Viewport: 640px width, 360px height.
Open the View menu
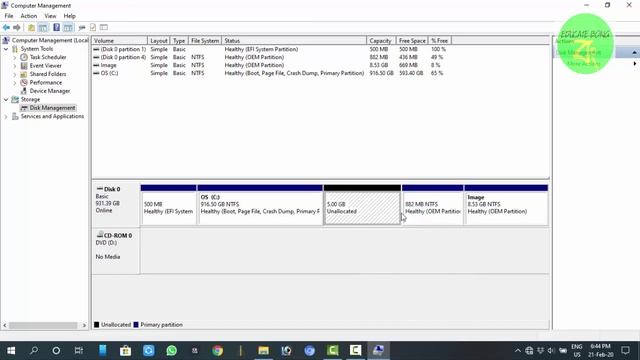tap(50, 16)
